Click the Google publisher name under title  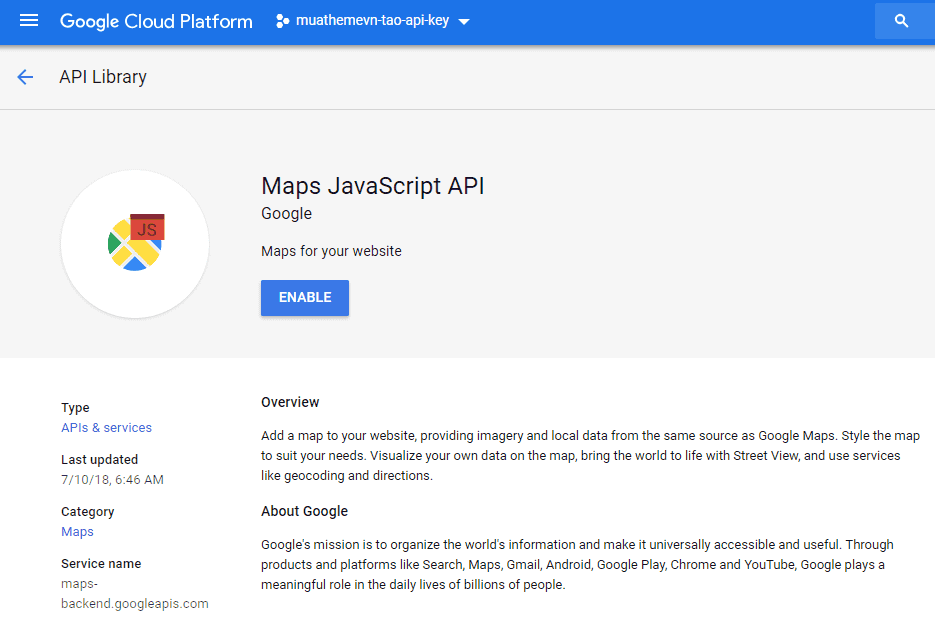point(286,214)
